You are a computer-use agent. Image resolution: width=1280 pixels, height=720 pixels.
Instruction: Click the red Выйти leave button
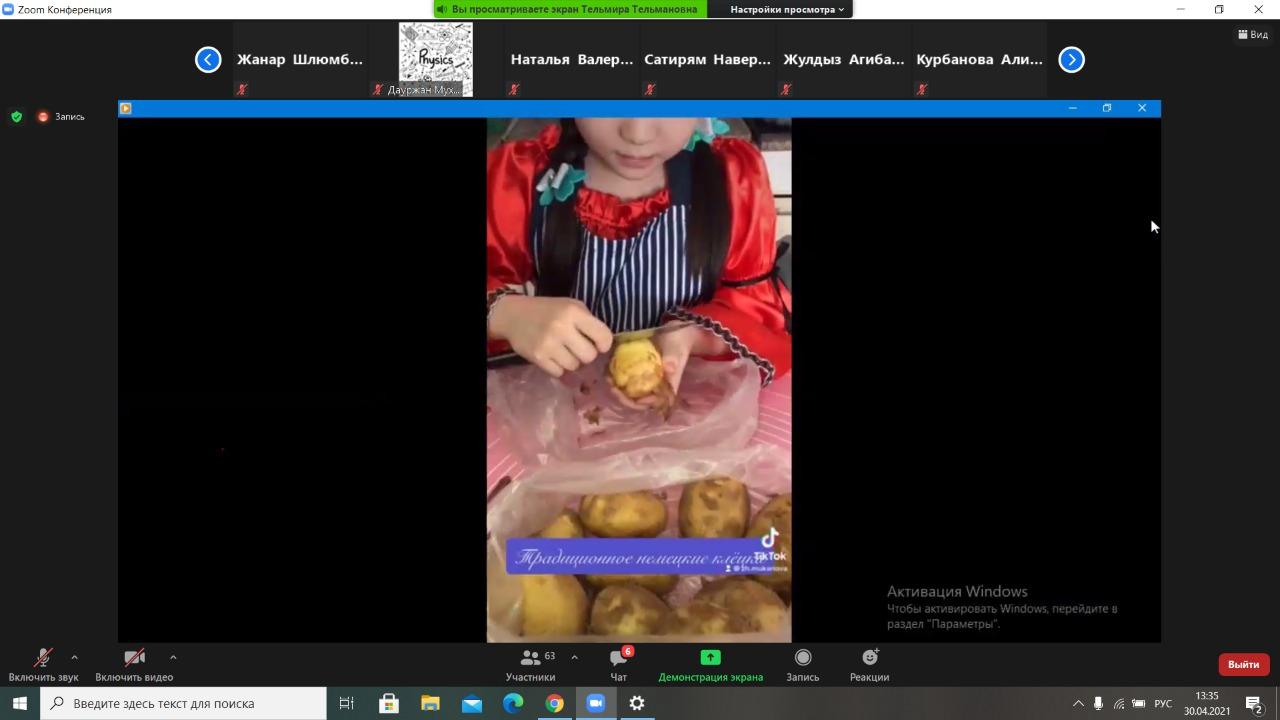[1243, 664]
